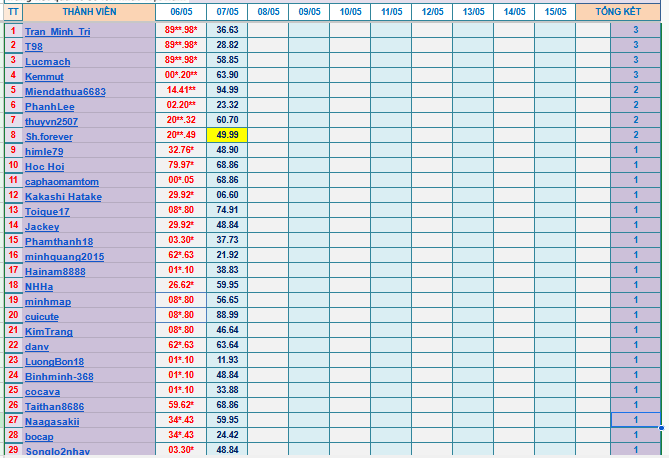This screenshot has width=669, height=458.
Task: Select cell 06.60 in Kakashi Hatake row
Action: coord(227,195)
